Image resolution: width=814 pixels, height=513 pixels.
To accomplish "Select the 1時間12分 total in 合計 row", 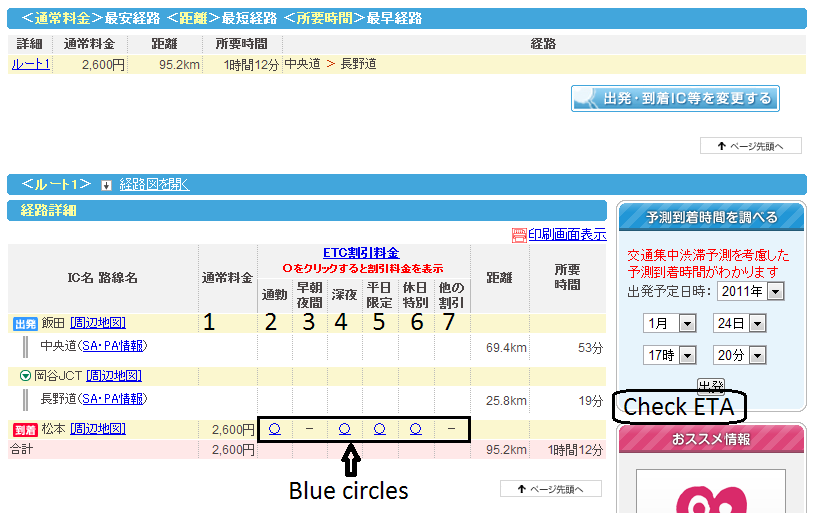I will click(x=576, y=450).
